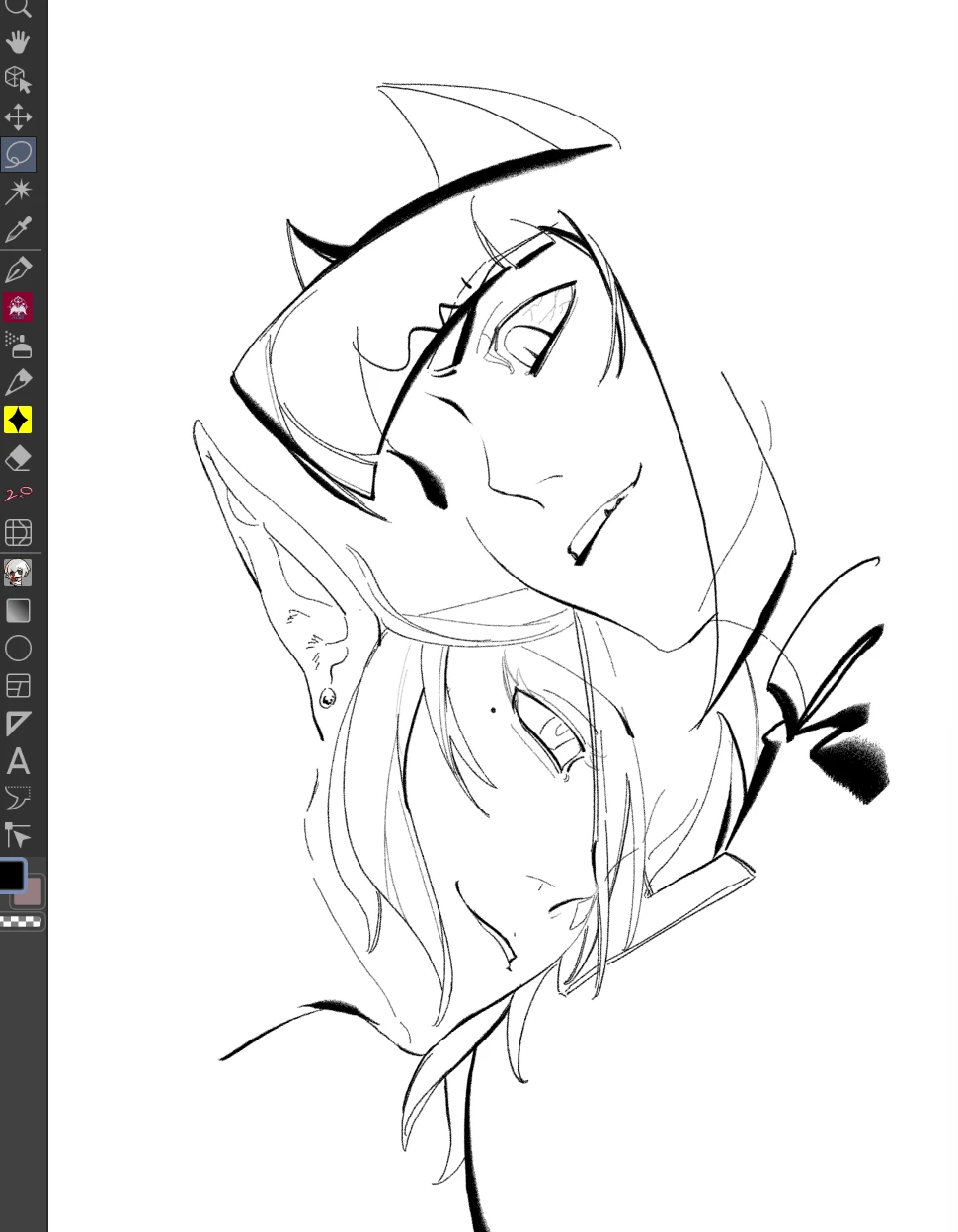Select the pink 2.0 custom tool

(x=18, y=495)
